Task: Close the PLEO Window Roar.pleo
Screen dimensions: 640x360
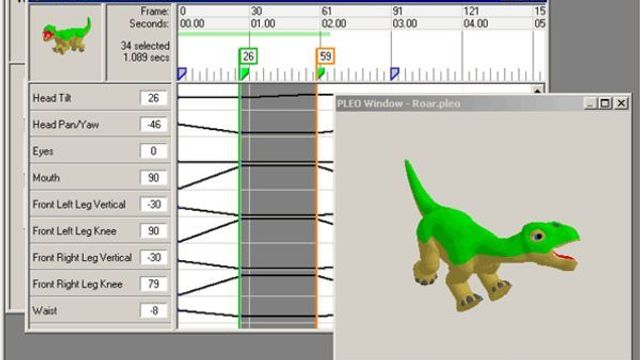Action: click(x=621, y=103)
